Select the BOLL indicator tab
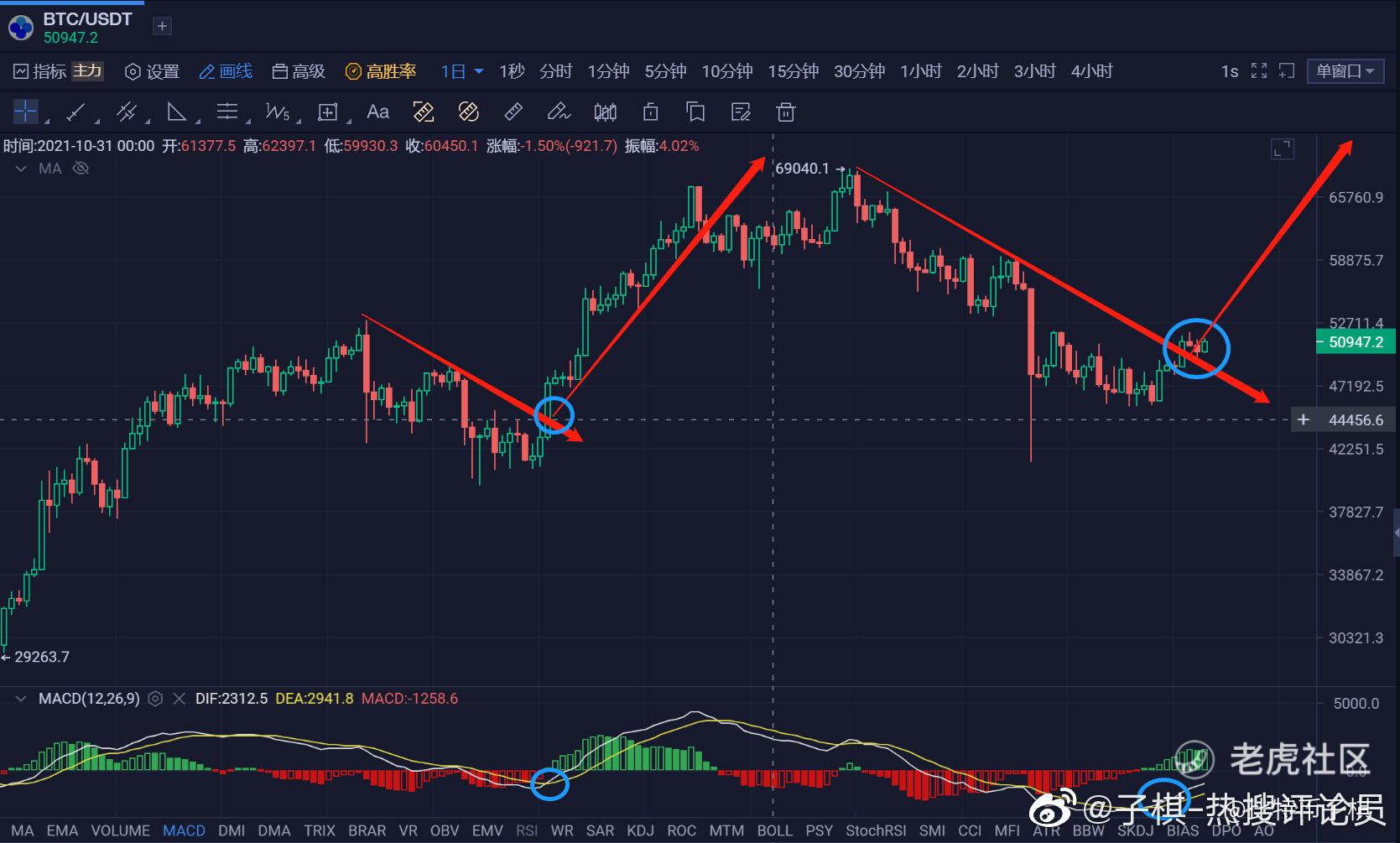Image resolution: width=1400 pixels, height=843 pixels. tap(774, 830)
